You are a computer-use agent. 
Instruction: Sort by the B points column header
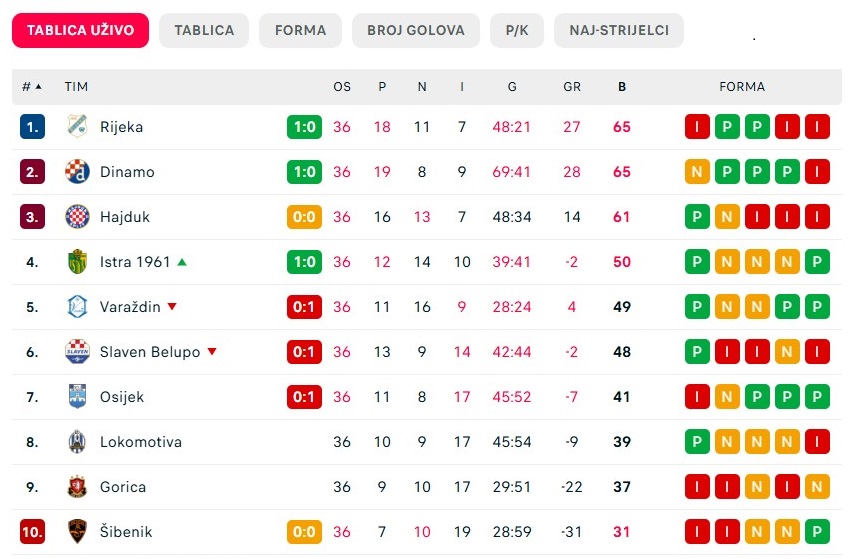click(622, 86)
